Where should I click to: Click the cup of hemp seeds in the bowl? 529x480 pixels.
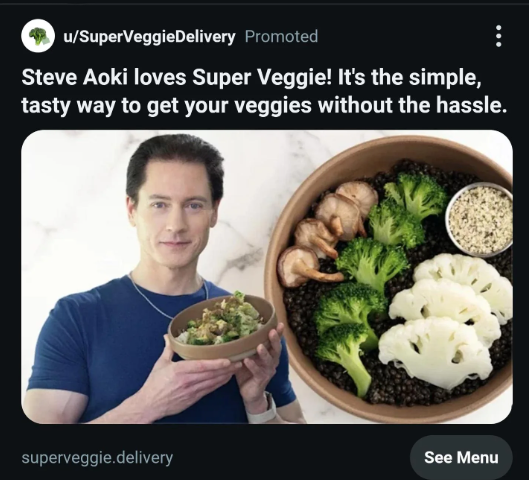click(x=479, y=219)
